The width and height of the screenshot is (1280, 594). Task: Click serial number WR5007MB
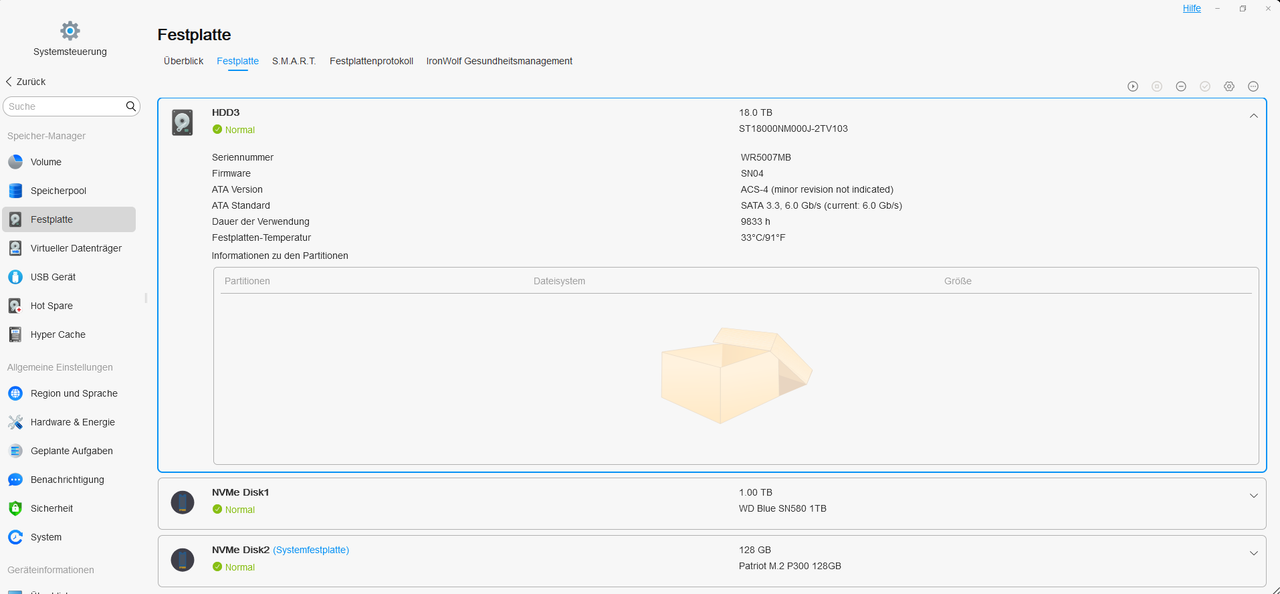[766, 157]
